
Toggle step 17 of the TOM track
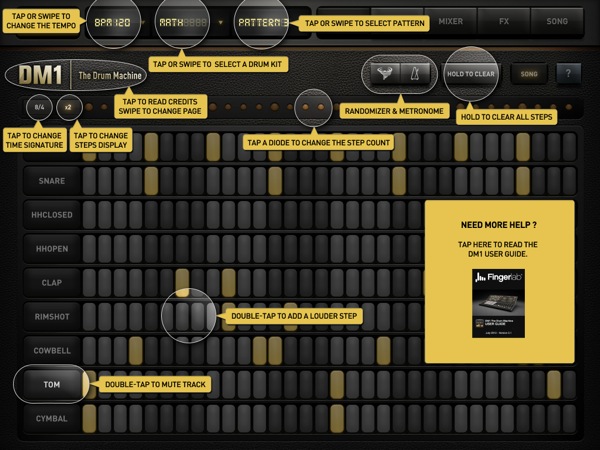337,385
